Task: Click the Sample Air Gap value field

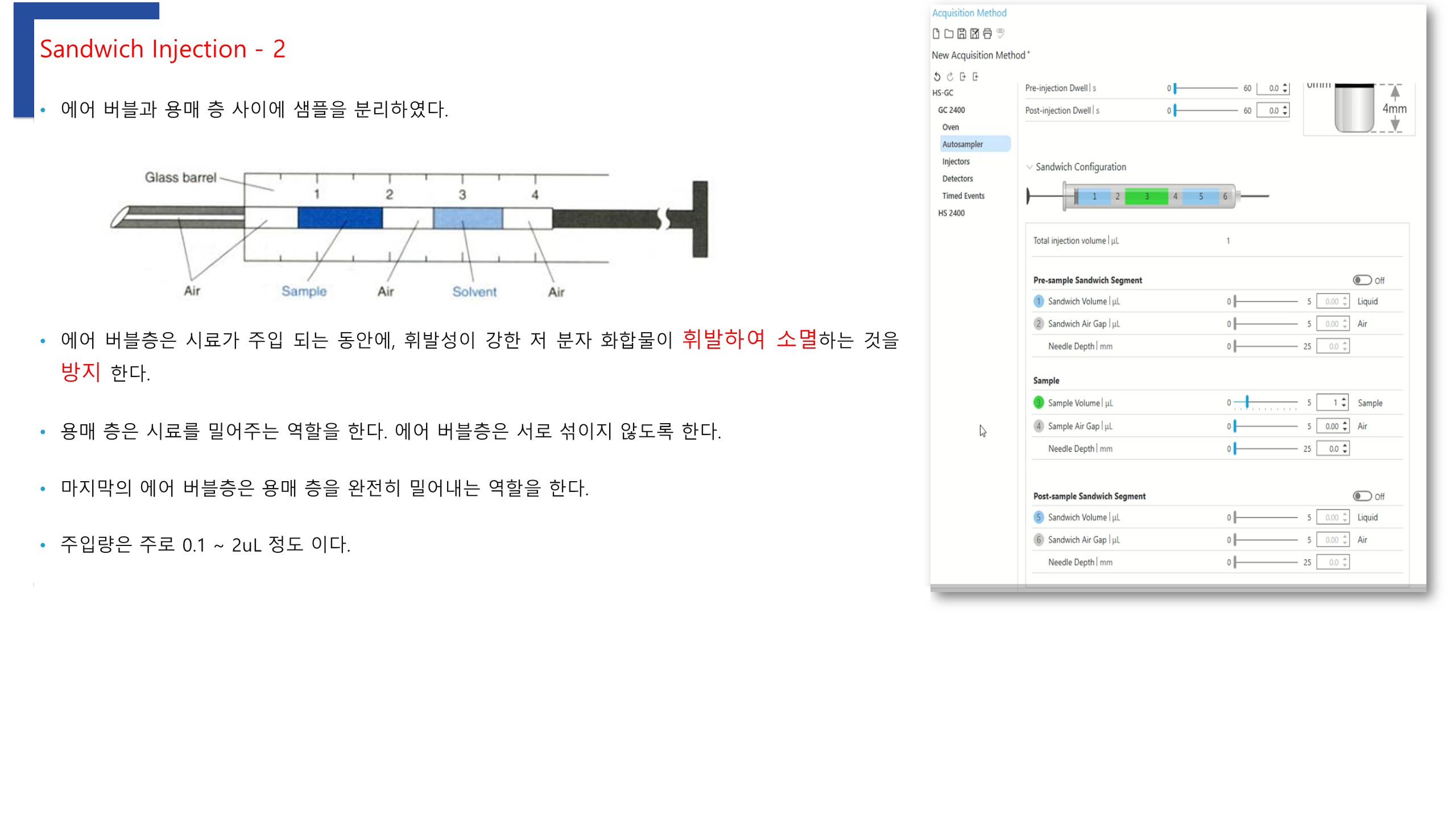Action: click(x=1331, y=426)
